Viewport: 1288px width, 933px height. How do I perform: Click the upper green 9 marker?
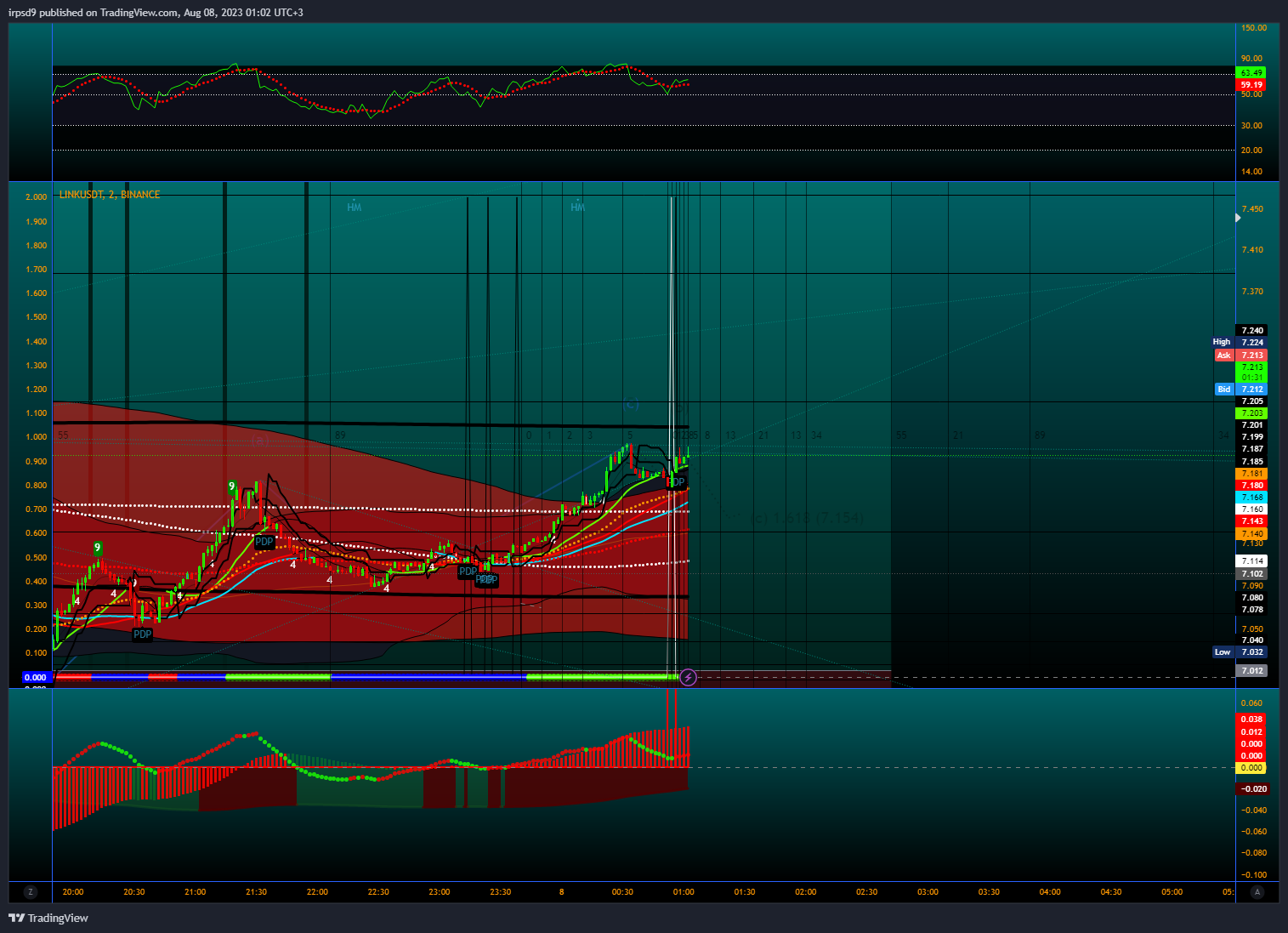[231, 486]
